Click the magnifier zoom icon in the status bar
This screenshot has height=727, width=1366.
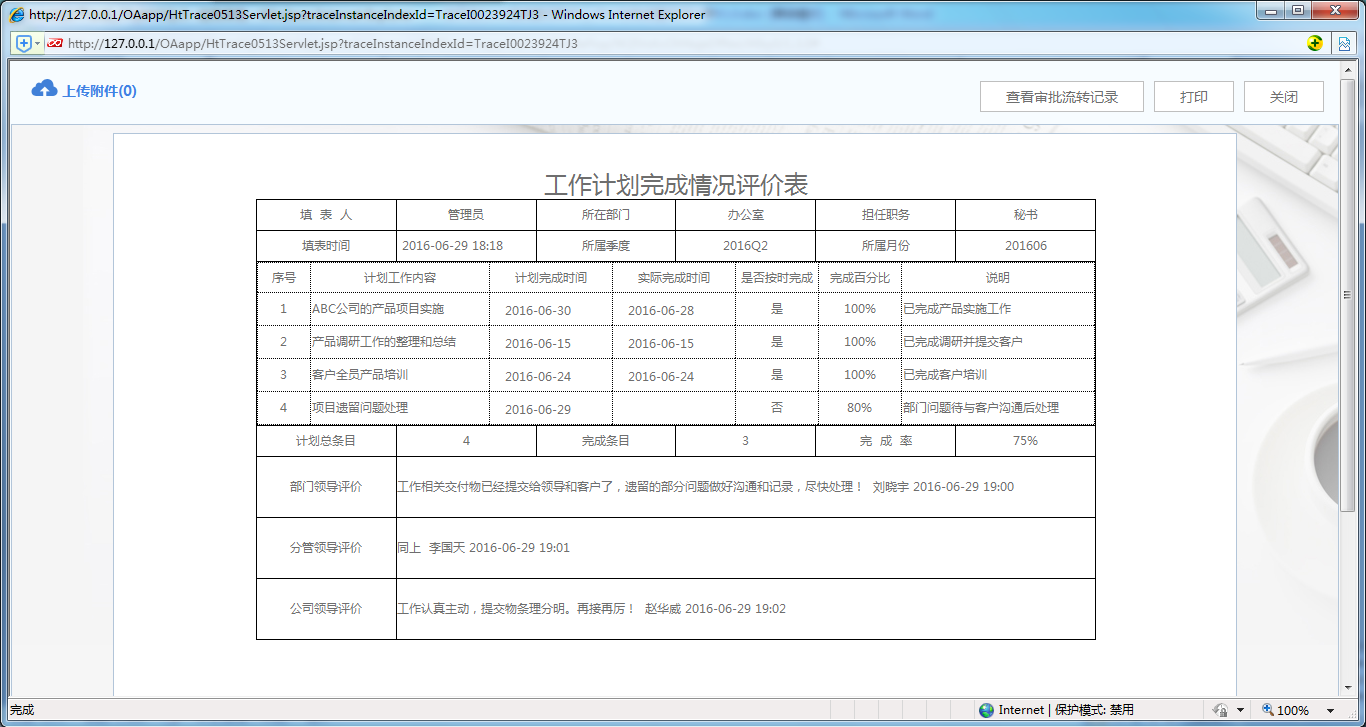[1267, 710]
